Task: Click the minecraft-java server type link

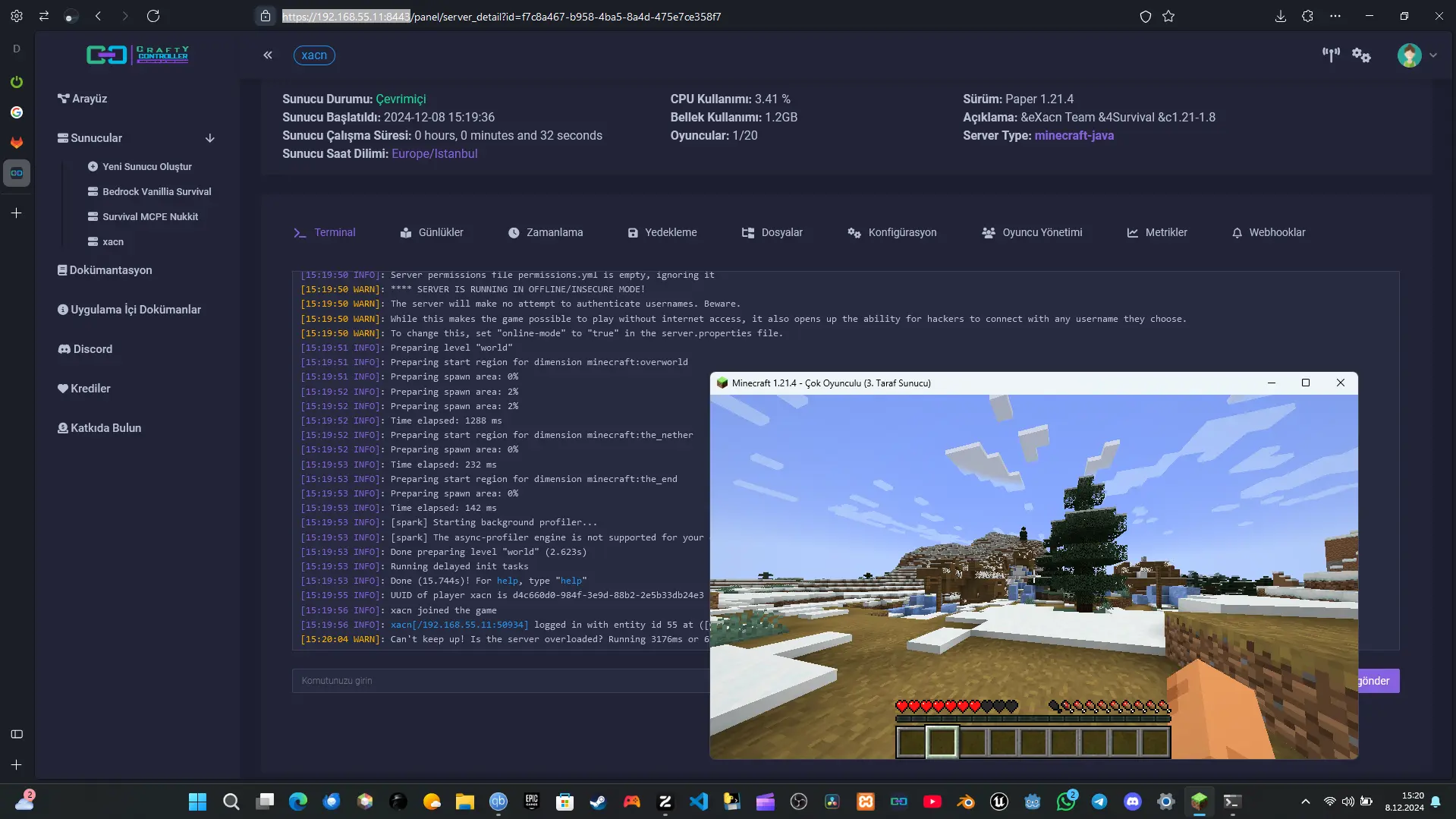Action: coord(1074,135)
